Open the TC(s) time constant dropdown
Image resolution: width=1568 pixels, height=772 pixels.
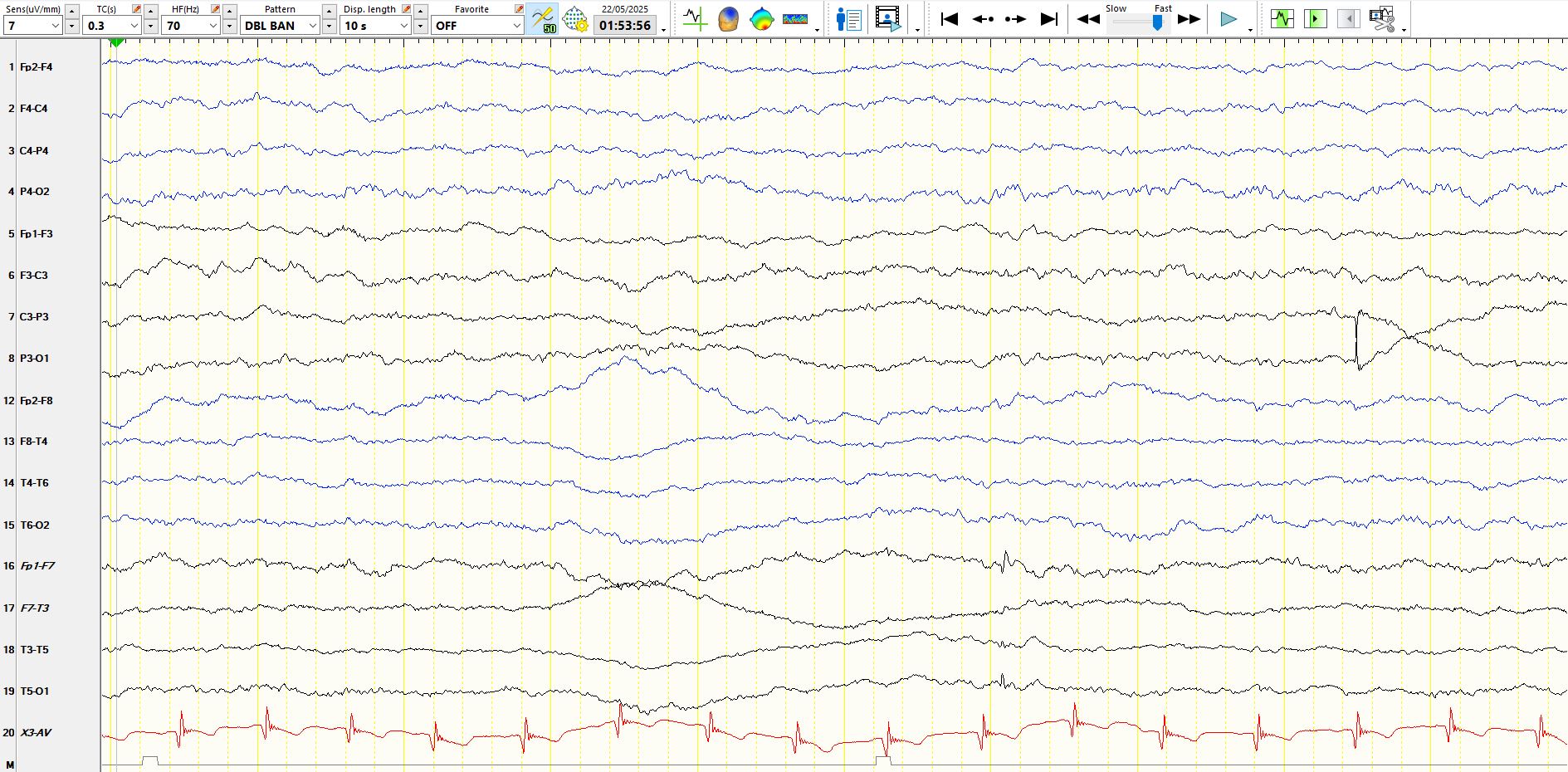113,26
